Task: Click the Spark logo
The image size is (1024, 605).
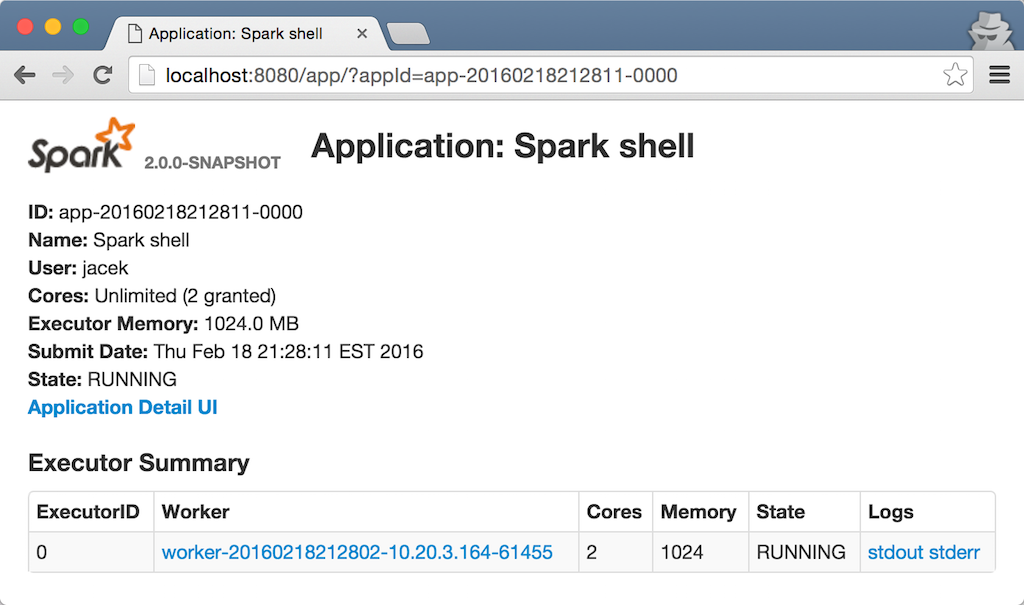Action: pyautogui.click(x=80, y=145)
